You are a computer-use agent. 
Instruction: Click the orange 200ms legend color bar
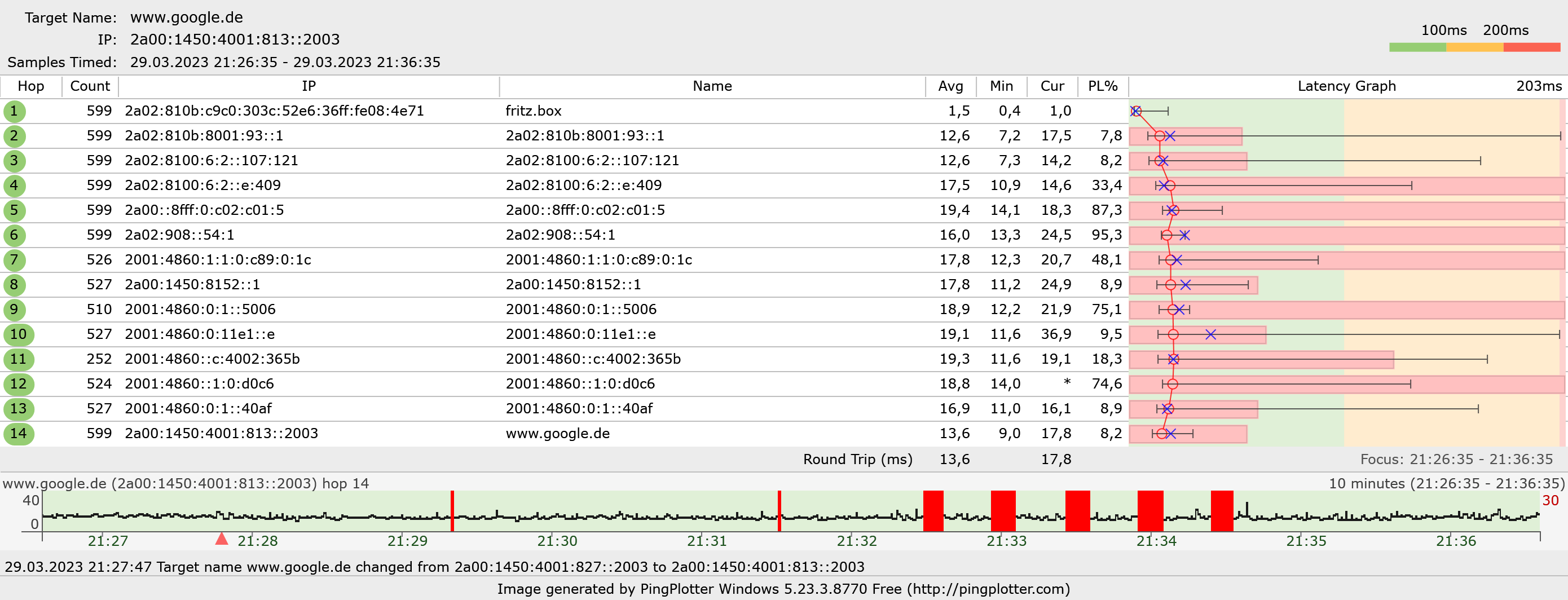tap(1475, 47)
